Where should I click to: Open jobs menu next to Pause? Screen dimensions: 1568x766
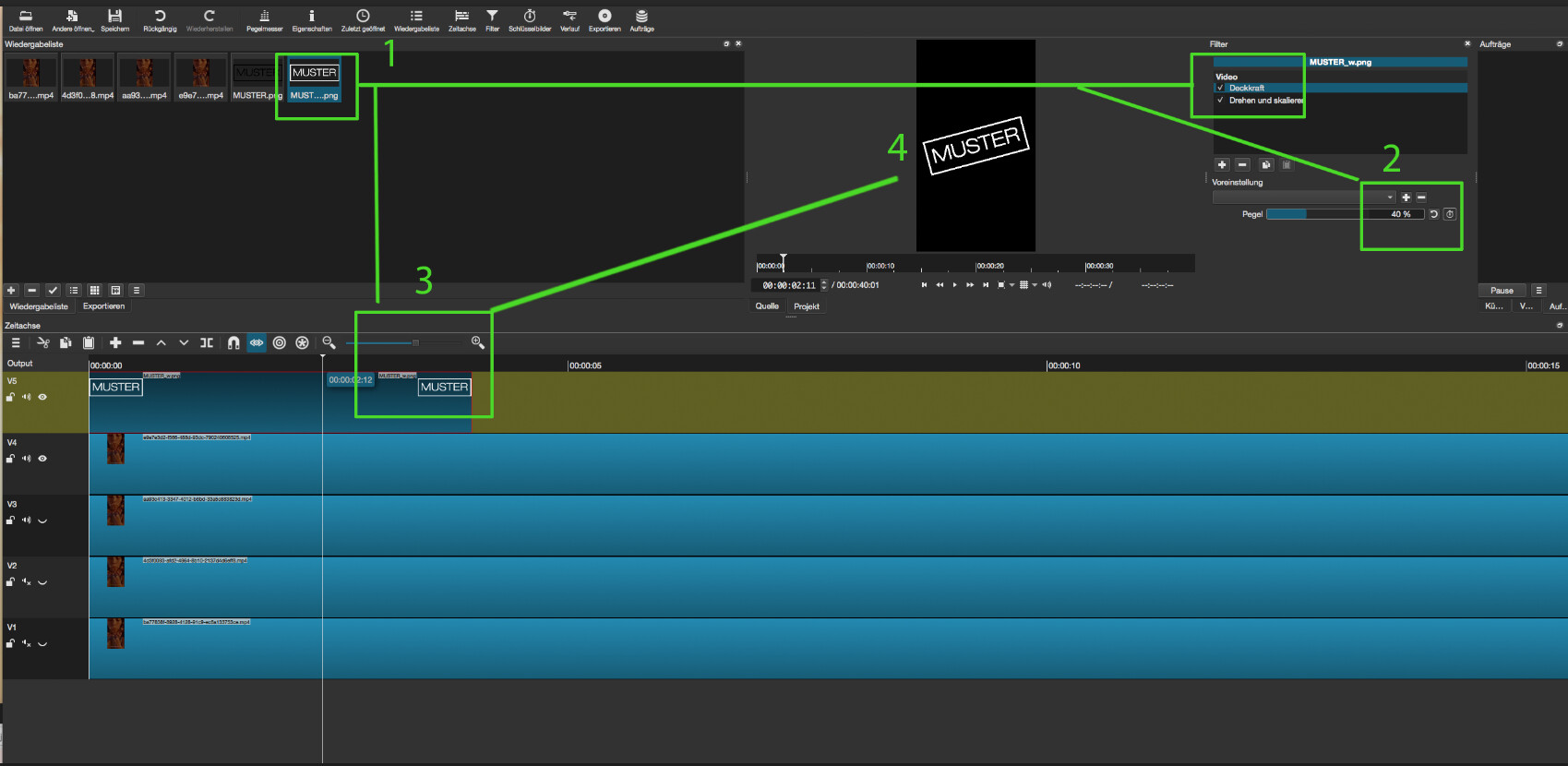coord(1538,290)
